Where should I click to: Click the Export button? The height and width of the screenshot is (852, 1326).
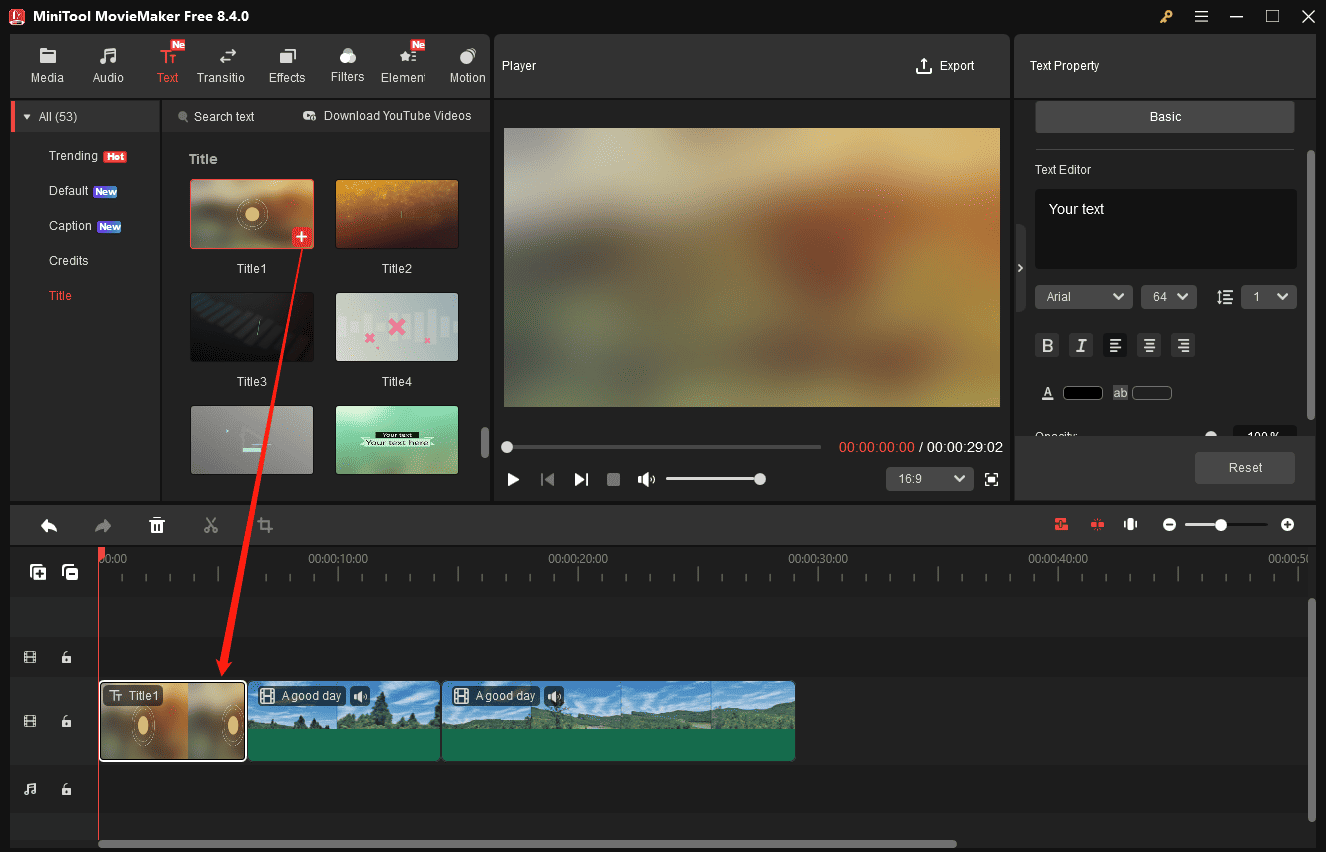(945, 66)
